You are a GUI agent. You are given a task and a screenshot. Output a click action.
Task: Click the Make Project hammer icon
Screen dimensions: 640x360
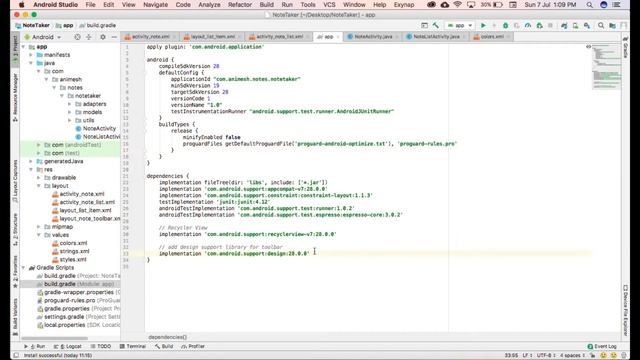click(436, 25)
